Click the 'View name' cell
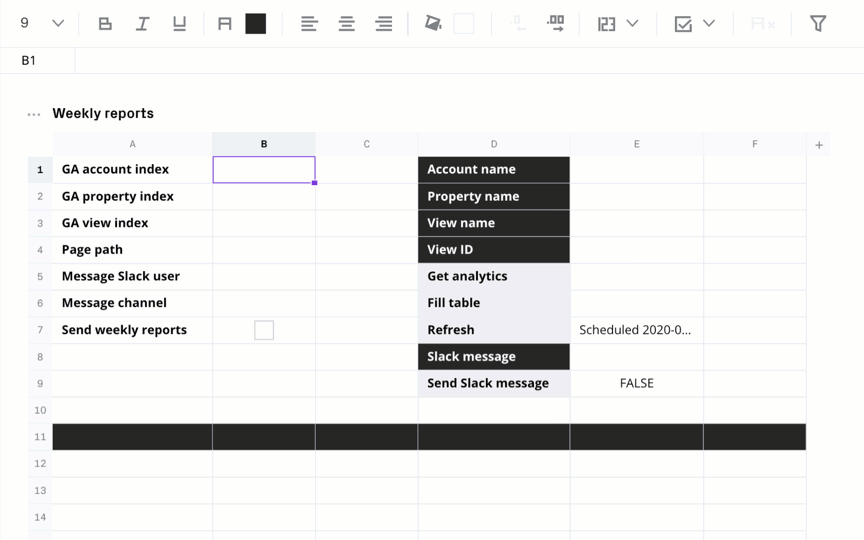864x540 pixels. tap(494, 223)
